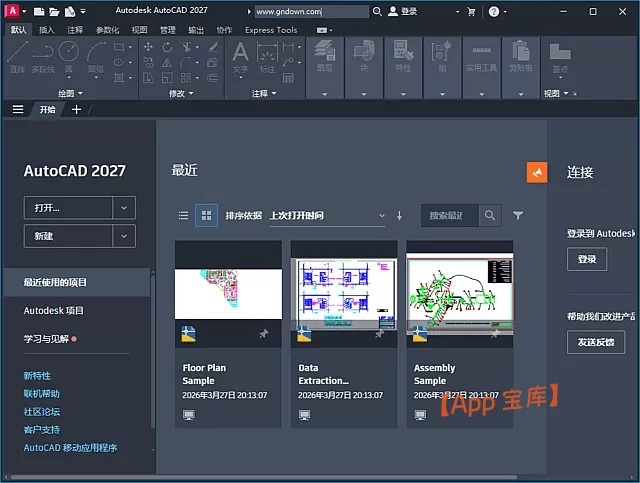Screen dimensions: 640x483
Task: Click the hamburger menu icon beside 开始 tab
Action: pos(18,109)
